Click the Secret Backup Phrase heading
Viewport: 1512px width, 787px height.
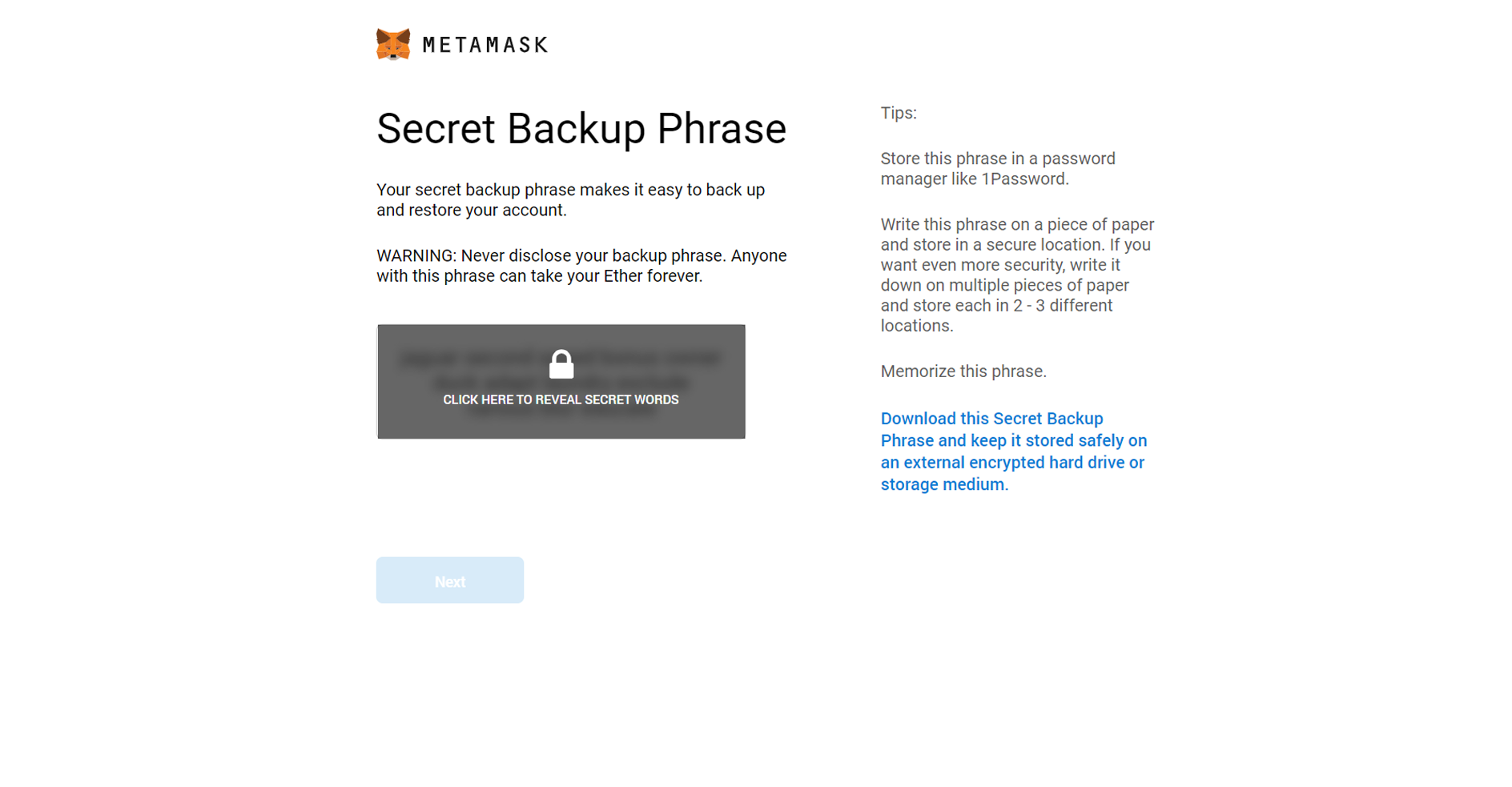(581, 129)
